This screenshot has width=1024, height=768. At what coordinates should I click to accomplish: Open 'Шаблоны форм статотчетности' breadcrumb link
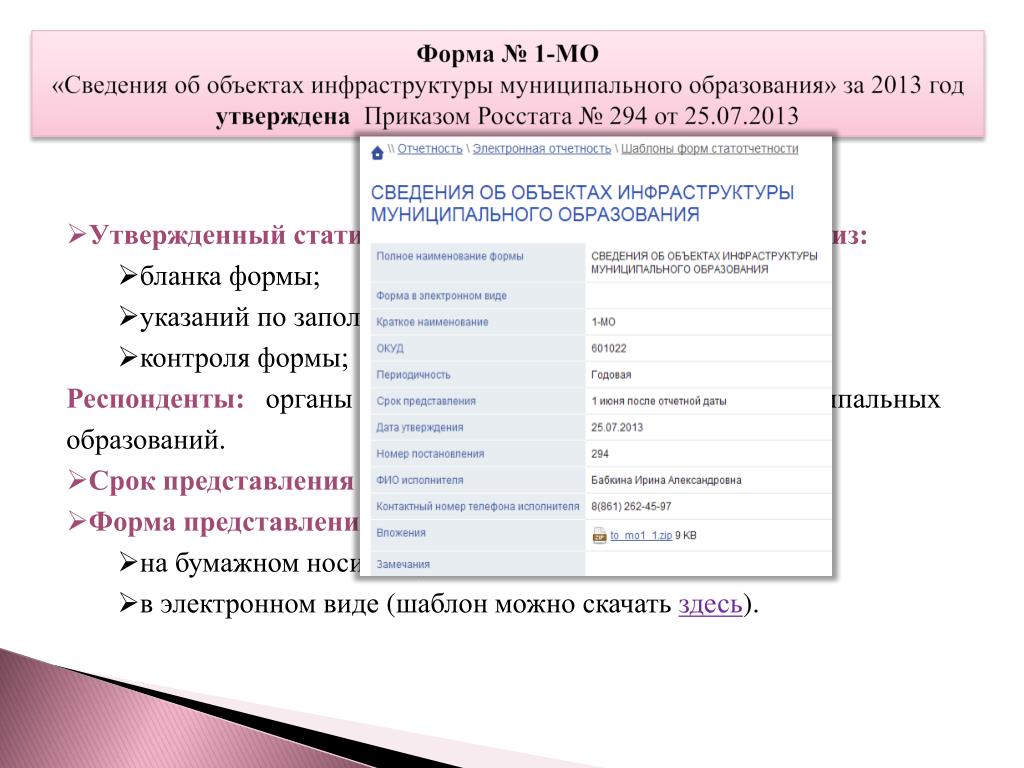point(709,149)
